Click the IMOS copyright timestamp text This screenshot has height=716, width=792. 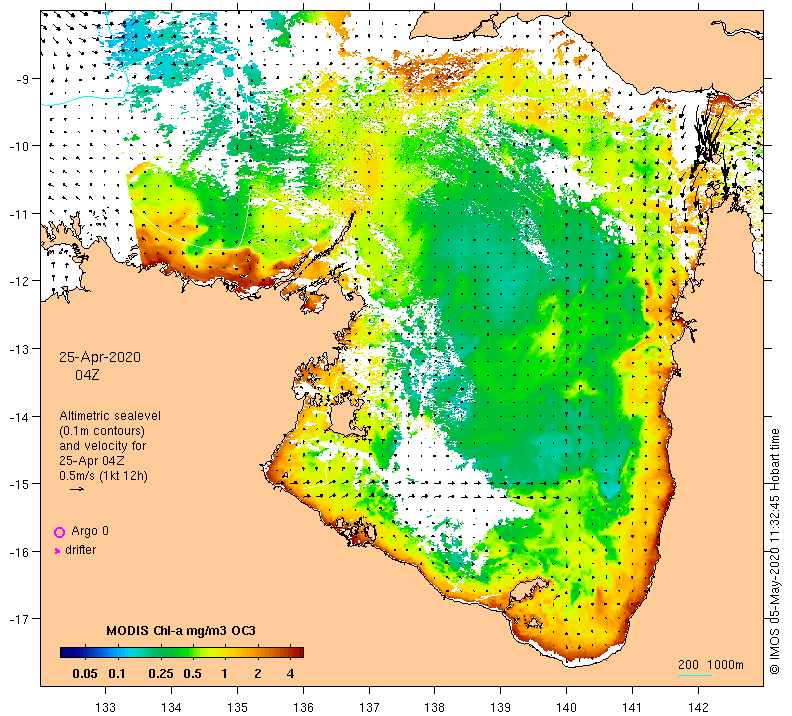point(774,551)
